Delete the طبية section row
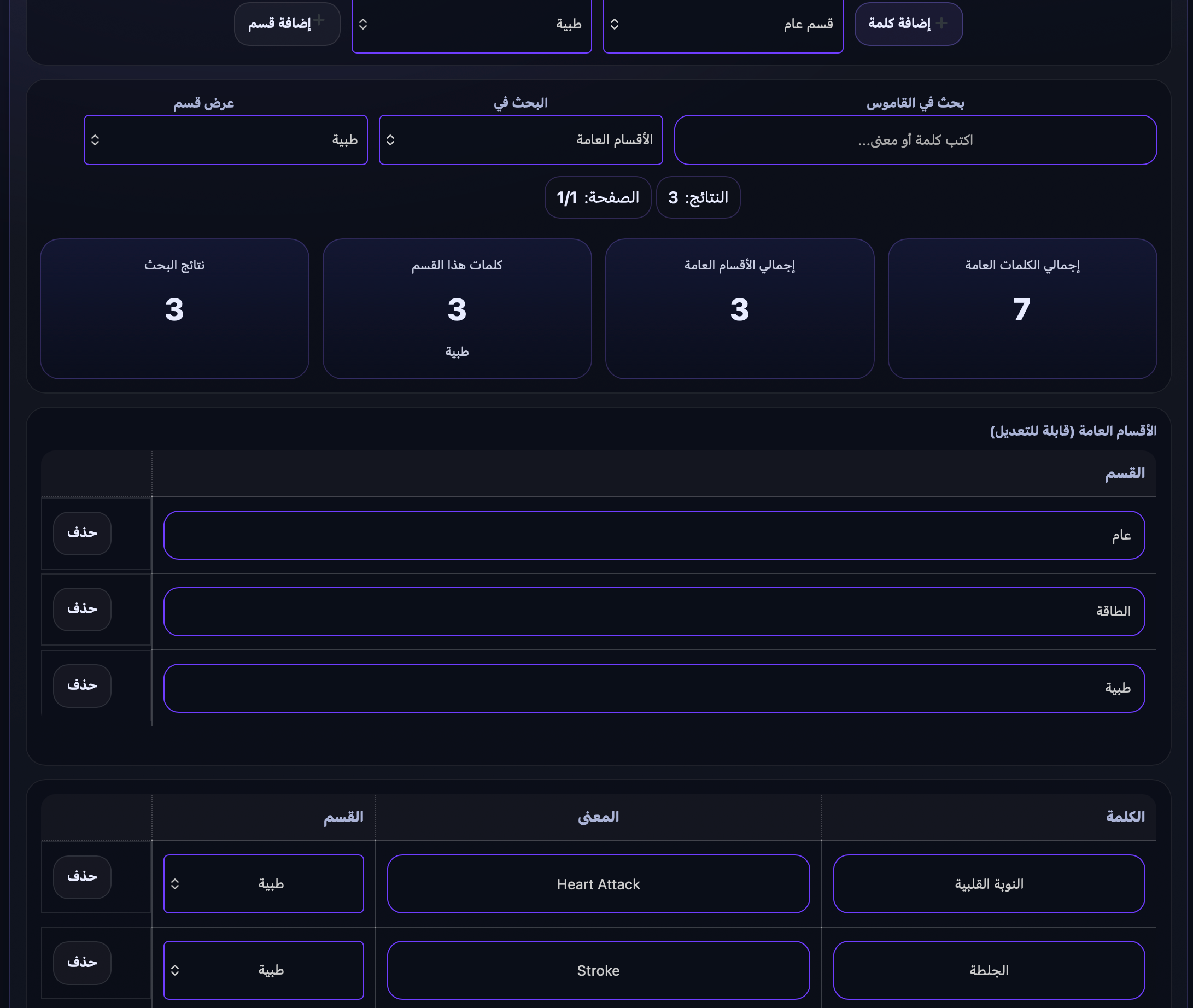Screen dimensions: 1193x1008 tap(82, 685)
